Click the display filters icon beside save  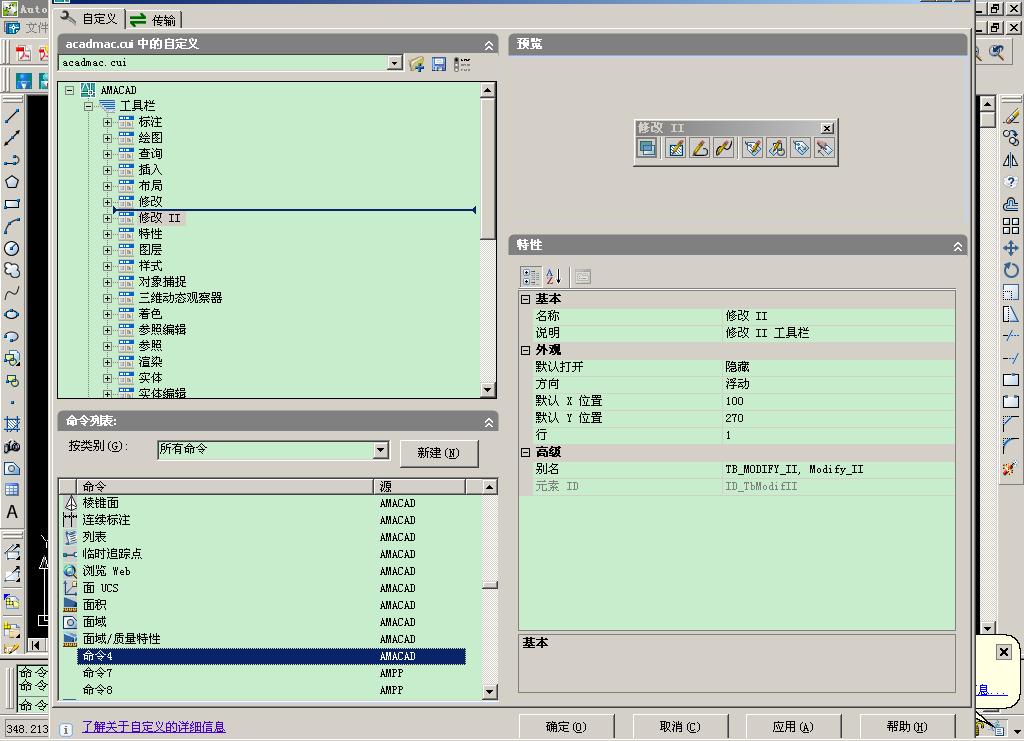tap(462, 63)
